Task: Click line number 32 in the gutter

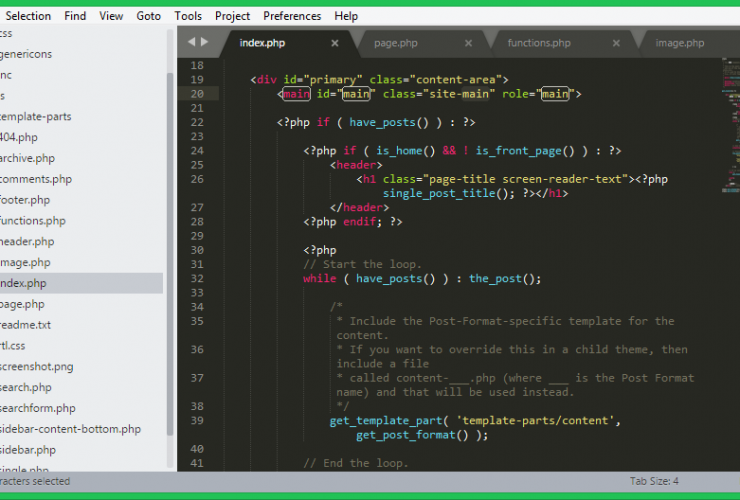Action: click(x=196, y=278)
